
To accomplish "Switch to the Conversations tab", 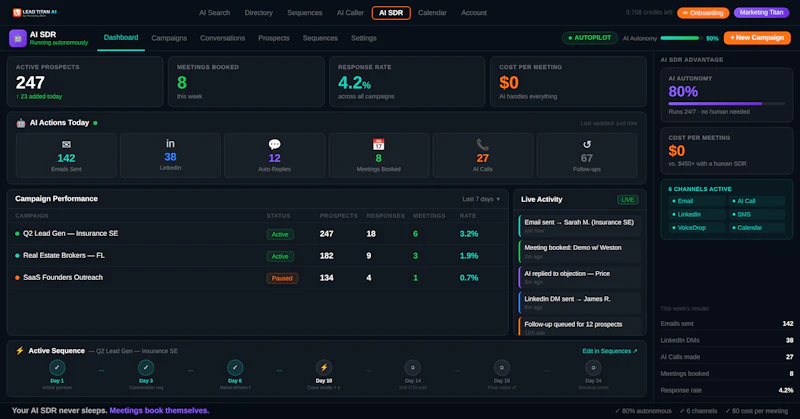I will click(x=222, y=38).
